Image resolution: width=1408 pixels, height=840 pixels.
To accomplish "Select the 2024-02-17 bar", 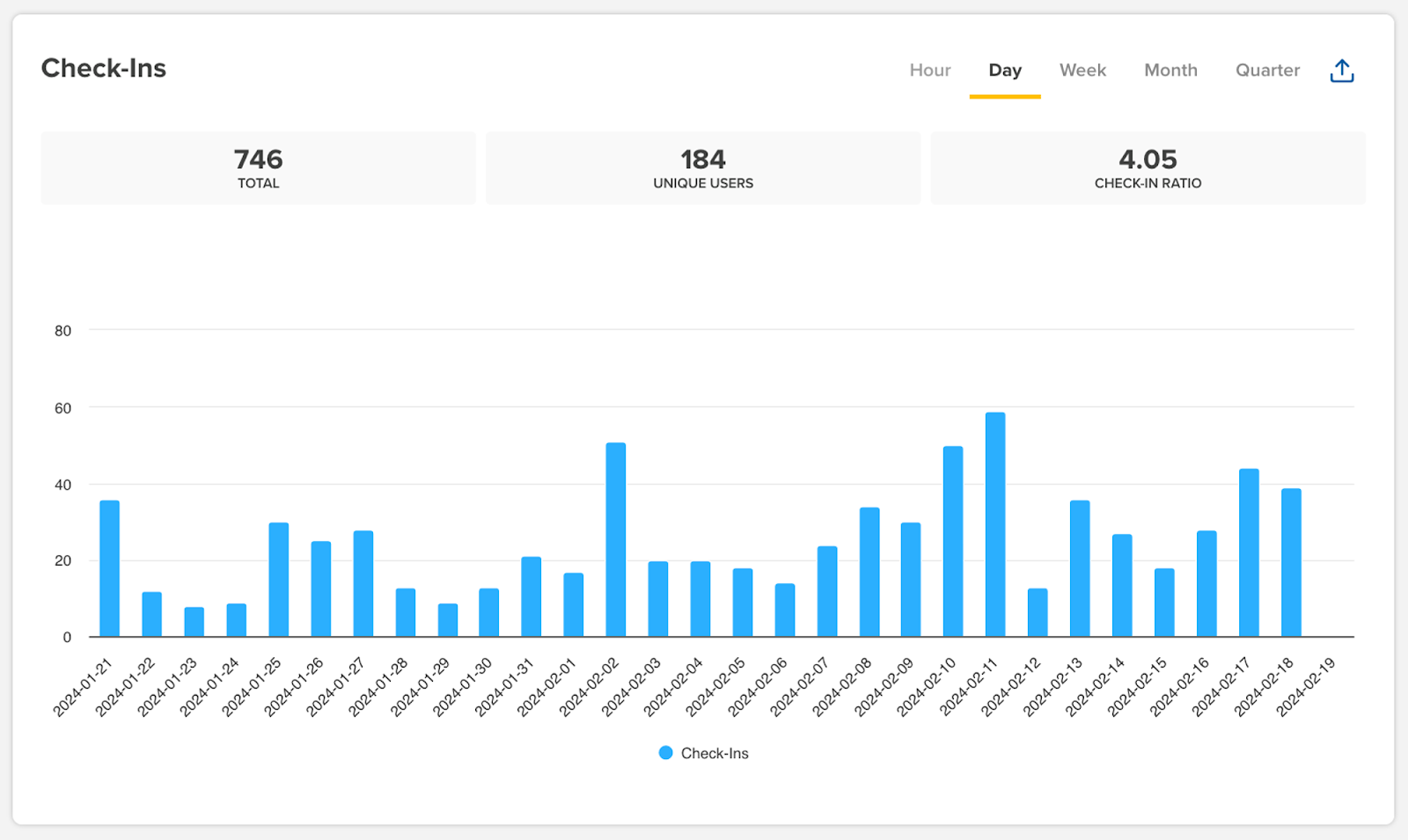I will [x=1249, y=553].
